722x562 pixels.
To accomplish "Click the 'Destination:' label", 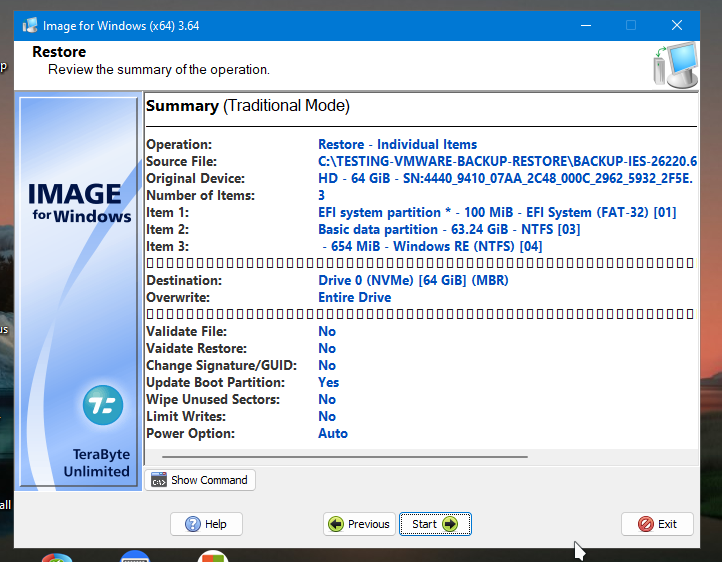I will (x=184, y=281).
